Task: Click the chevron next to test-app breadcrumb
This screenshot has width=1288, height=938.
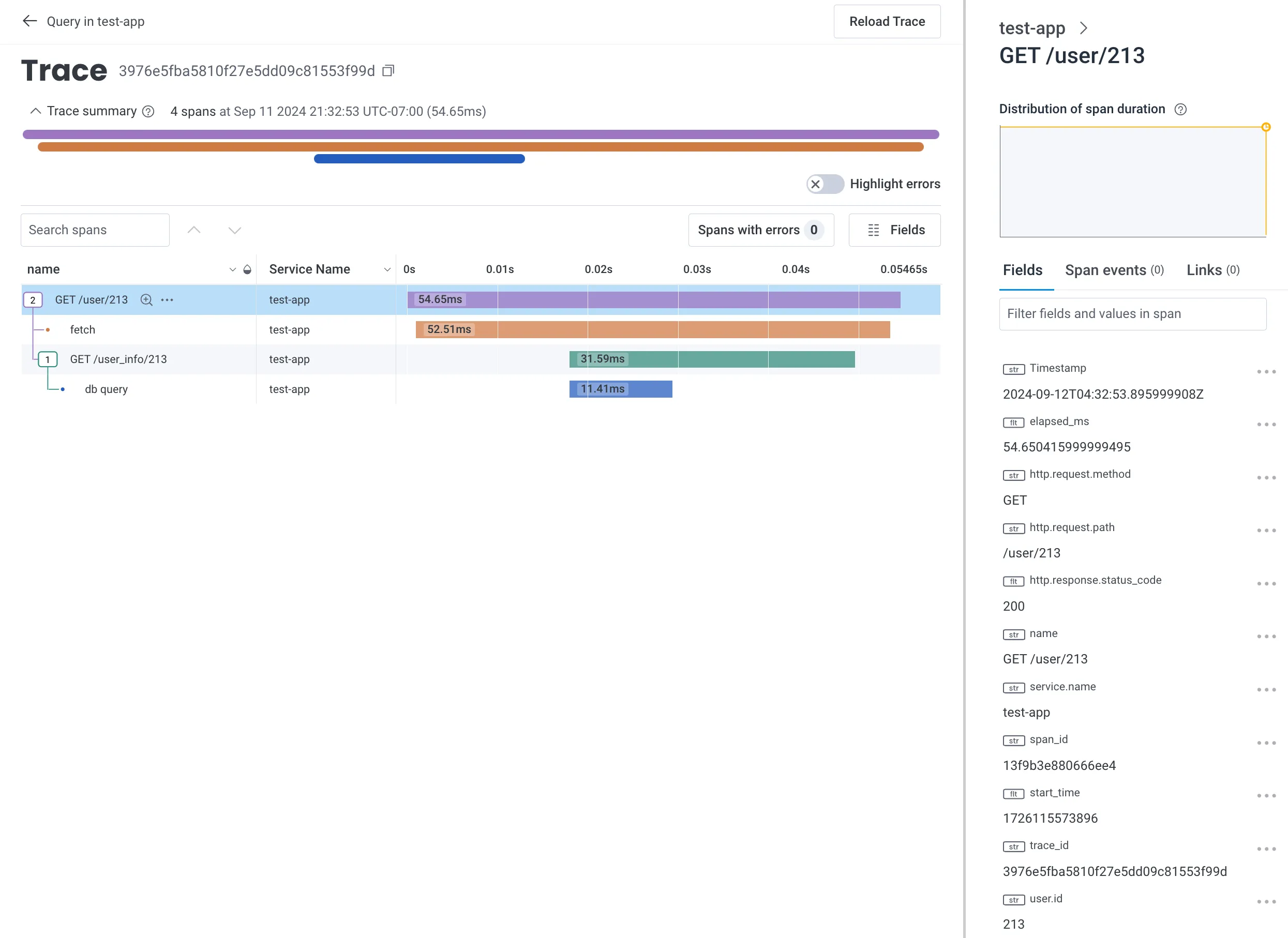Action: (1083, 28)
